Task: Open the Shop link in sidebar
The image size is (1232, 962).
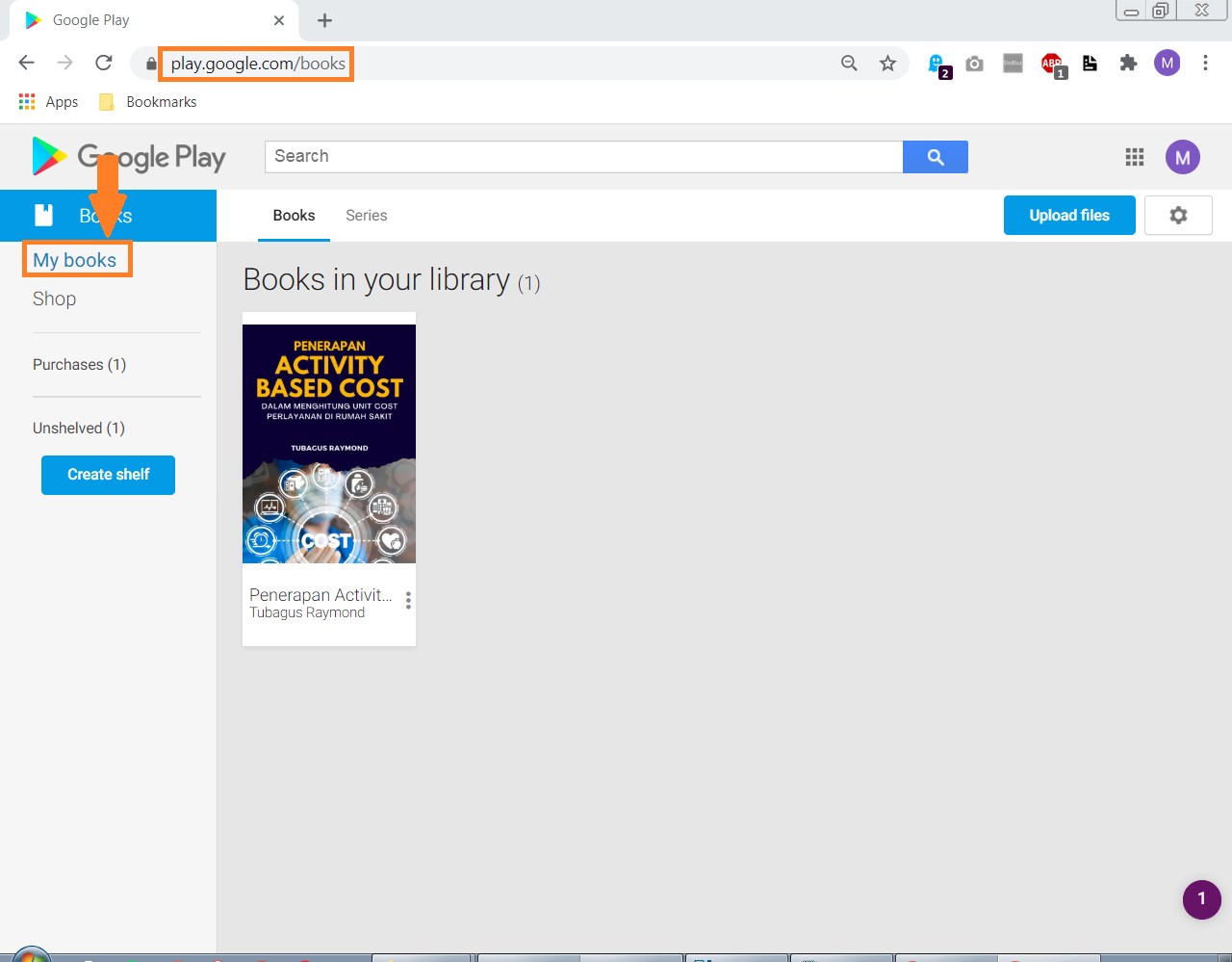Action: (x=54, y=299)
